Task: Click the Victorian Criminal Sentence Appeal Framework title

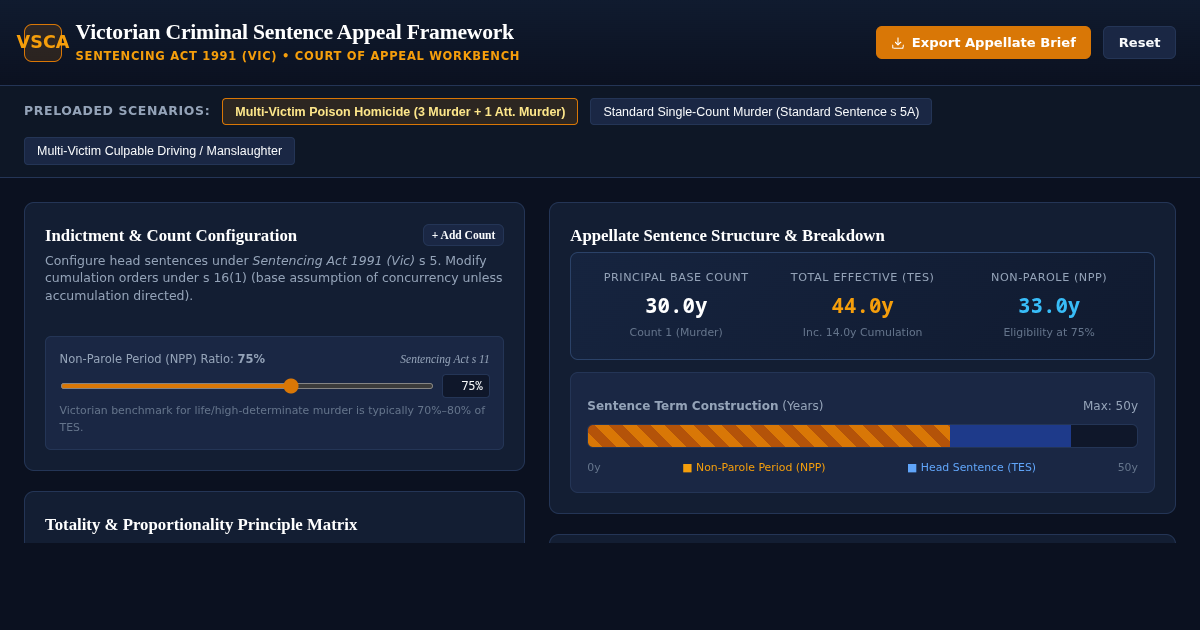Action: click(295, 32)
